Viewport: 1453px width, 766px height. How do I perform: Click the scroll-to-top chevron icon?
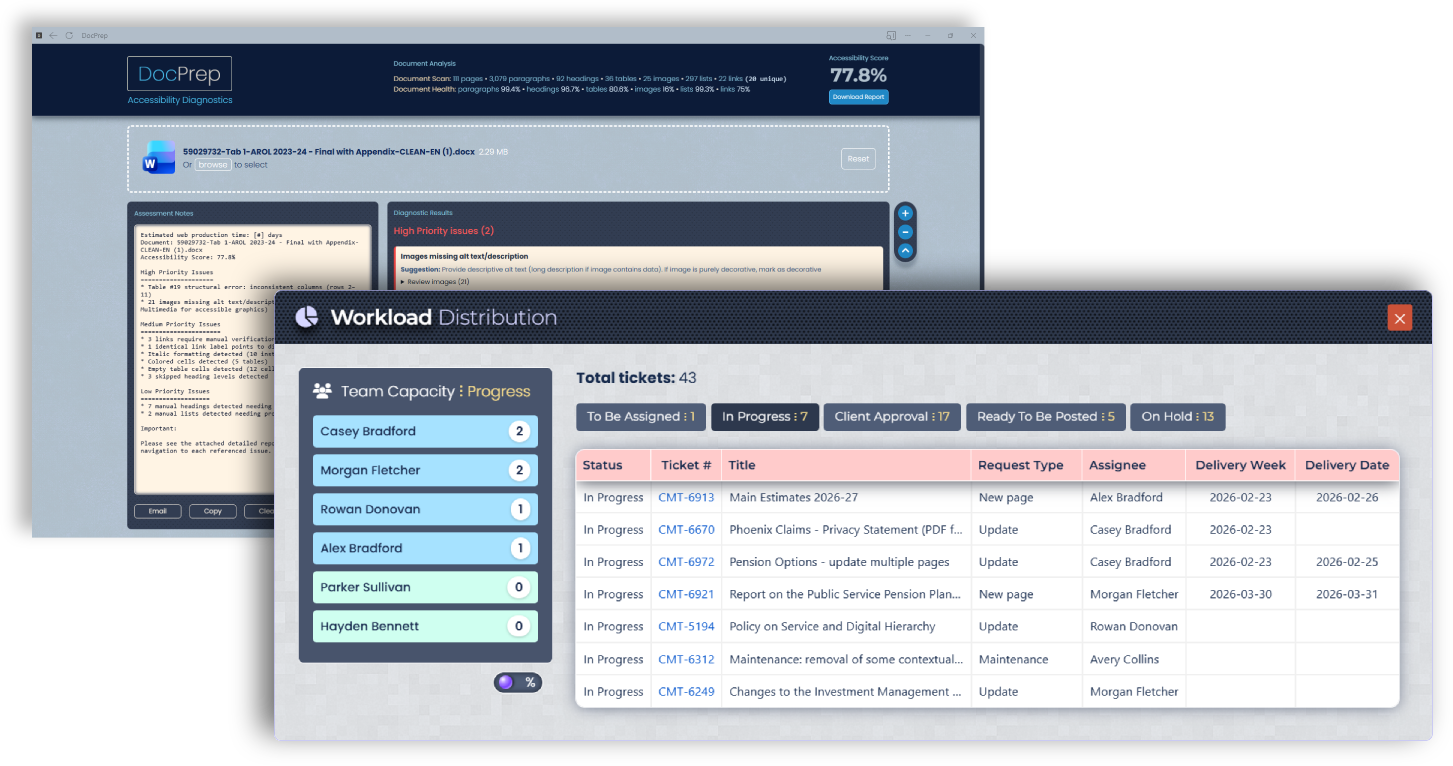click(905, 251)
